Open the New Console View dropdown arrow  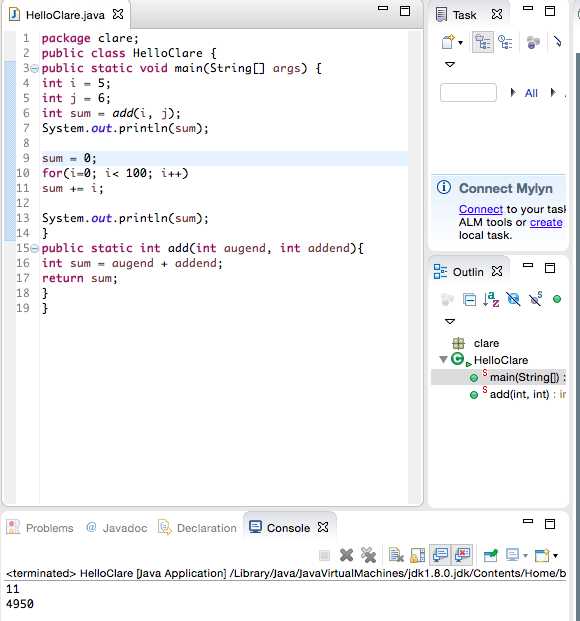click(555, 556)
